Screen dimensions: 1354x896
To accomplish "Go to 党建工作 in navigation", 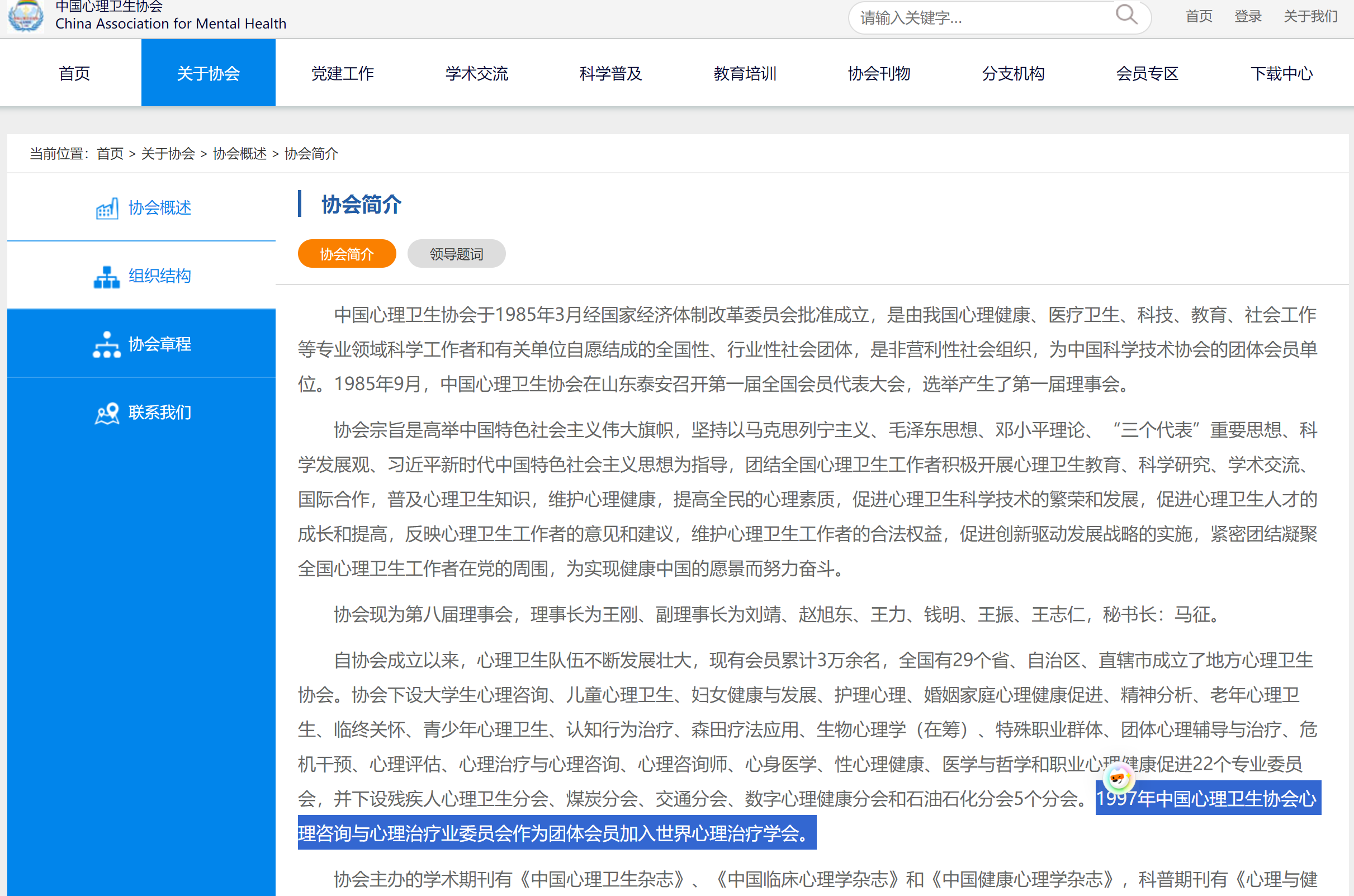I will pos(342,73).
